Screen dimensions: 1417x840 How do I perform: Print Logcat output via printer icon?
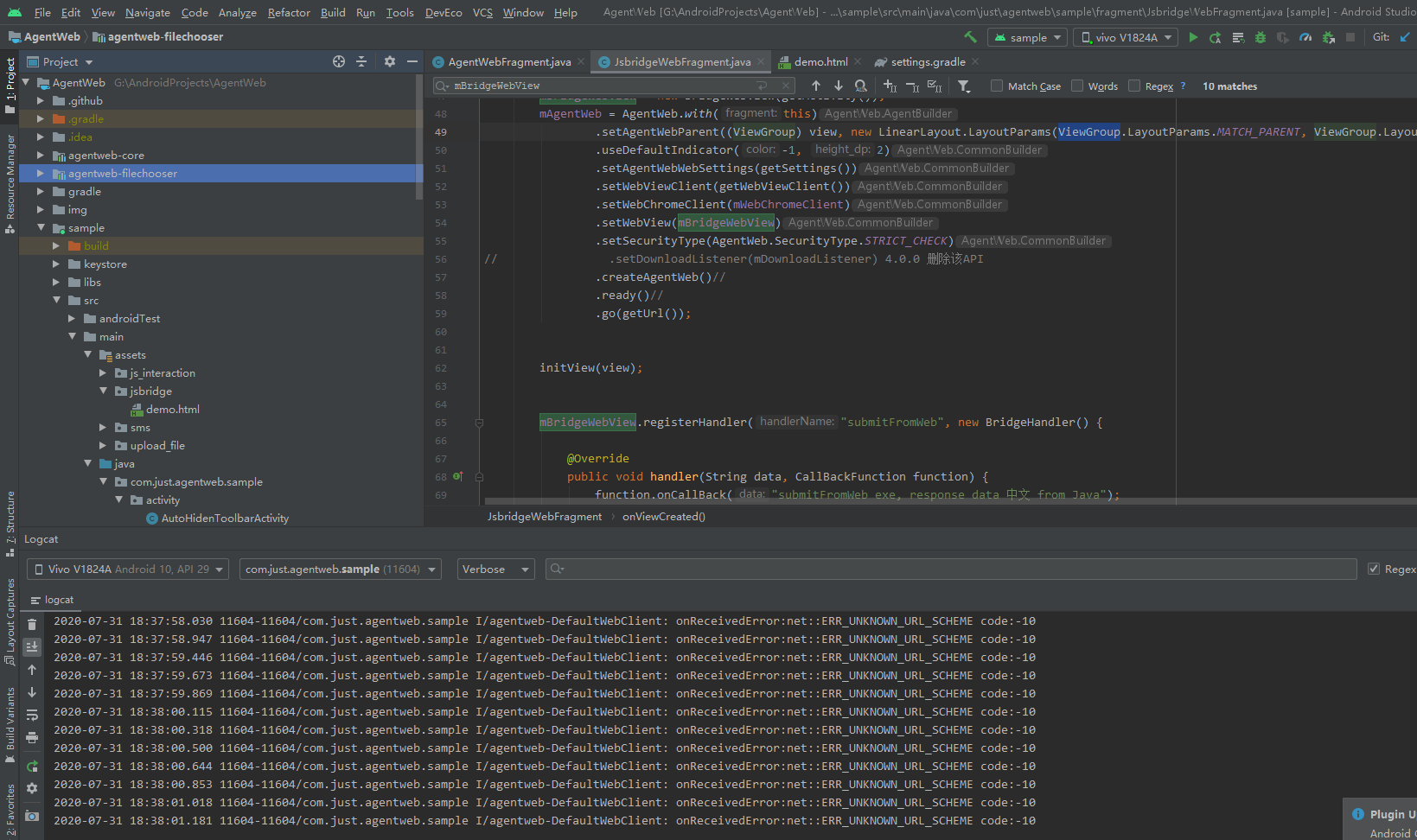pos(32,737)
